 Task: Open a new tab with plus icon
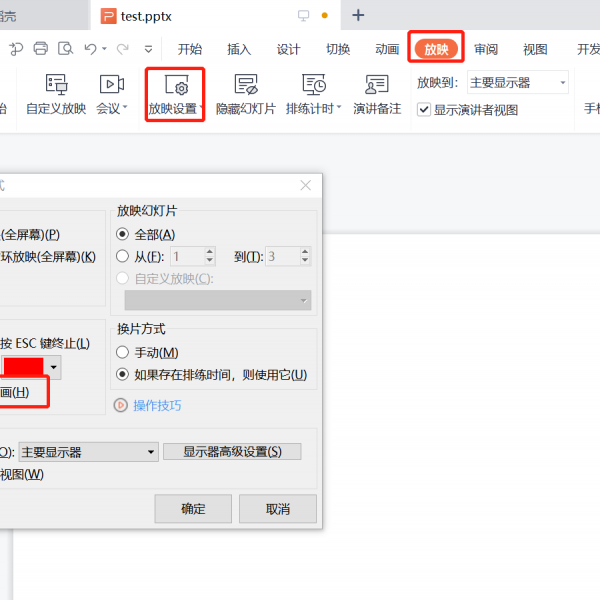coord(358,15)
